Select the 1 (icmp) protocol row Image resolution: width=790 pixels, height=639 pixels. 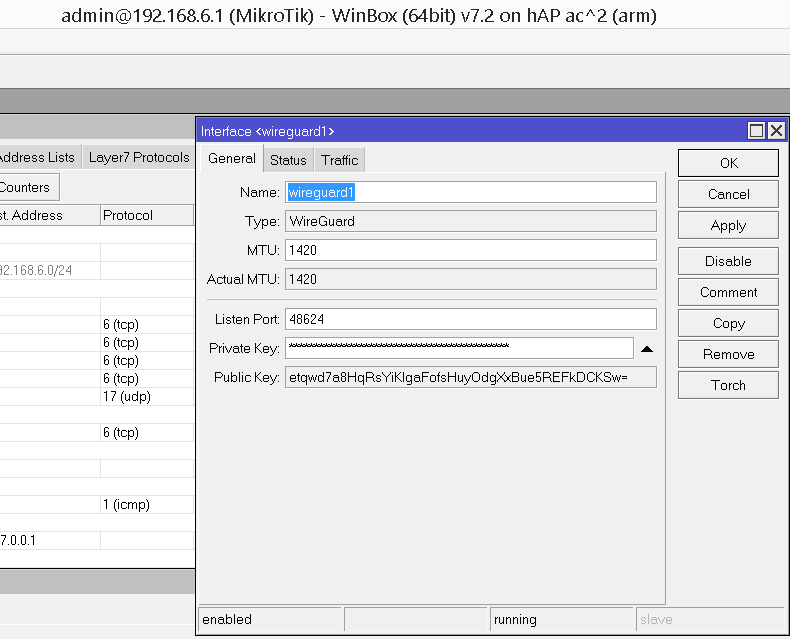pyautogui.click(x=97, y=504)
